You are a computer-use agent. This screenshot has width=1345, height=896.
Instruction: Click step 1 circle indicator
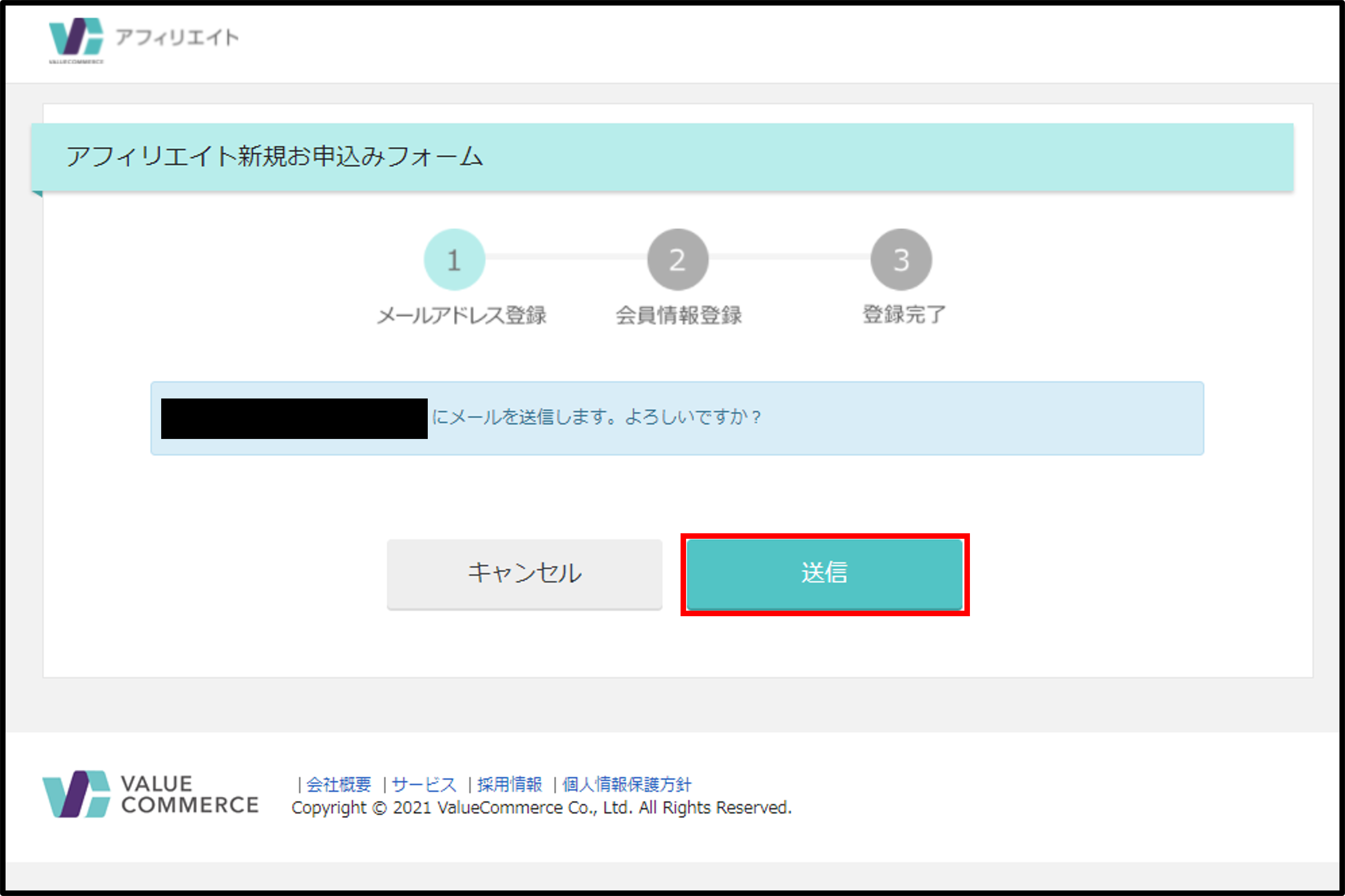point(454,260)
